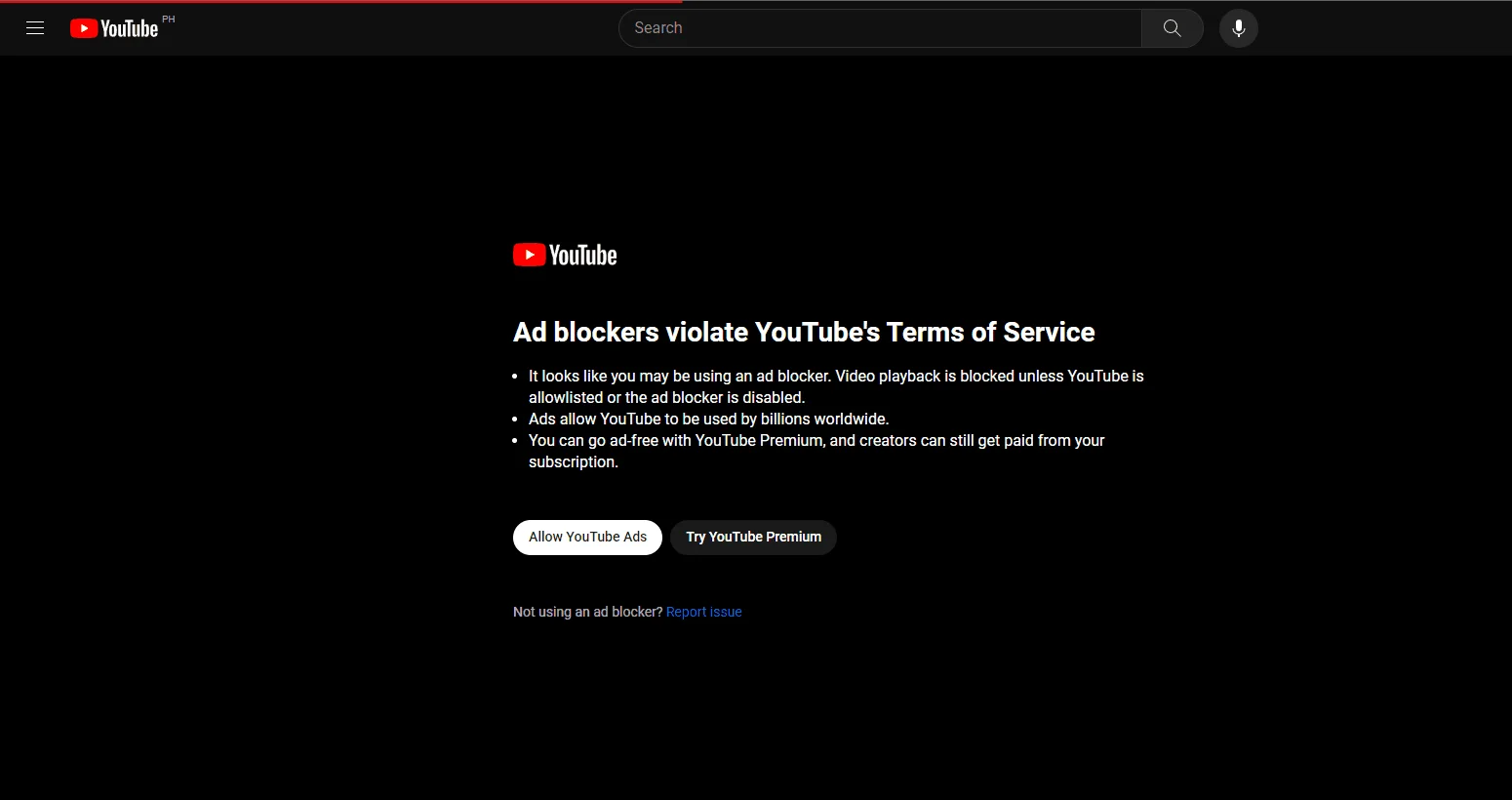Image resolution: width=1512 pixels, height=800 pixels.
Task: Click Try YouTube Premium button
Action: [753, 538]
